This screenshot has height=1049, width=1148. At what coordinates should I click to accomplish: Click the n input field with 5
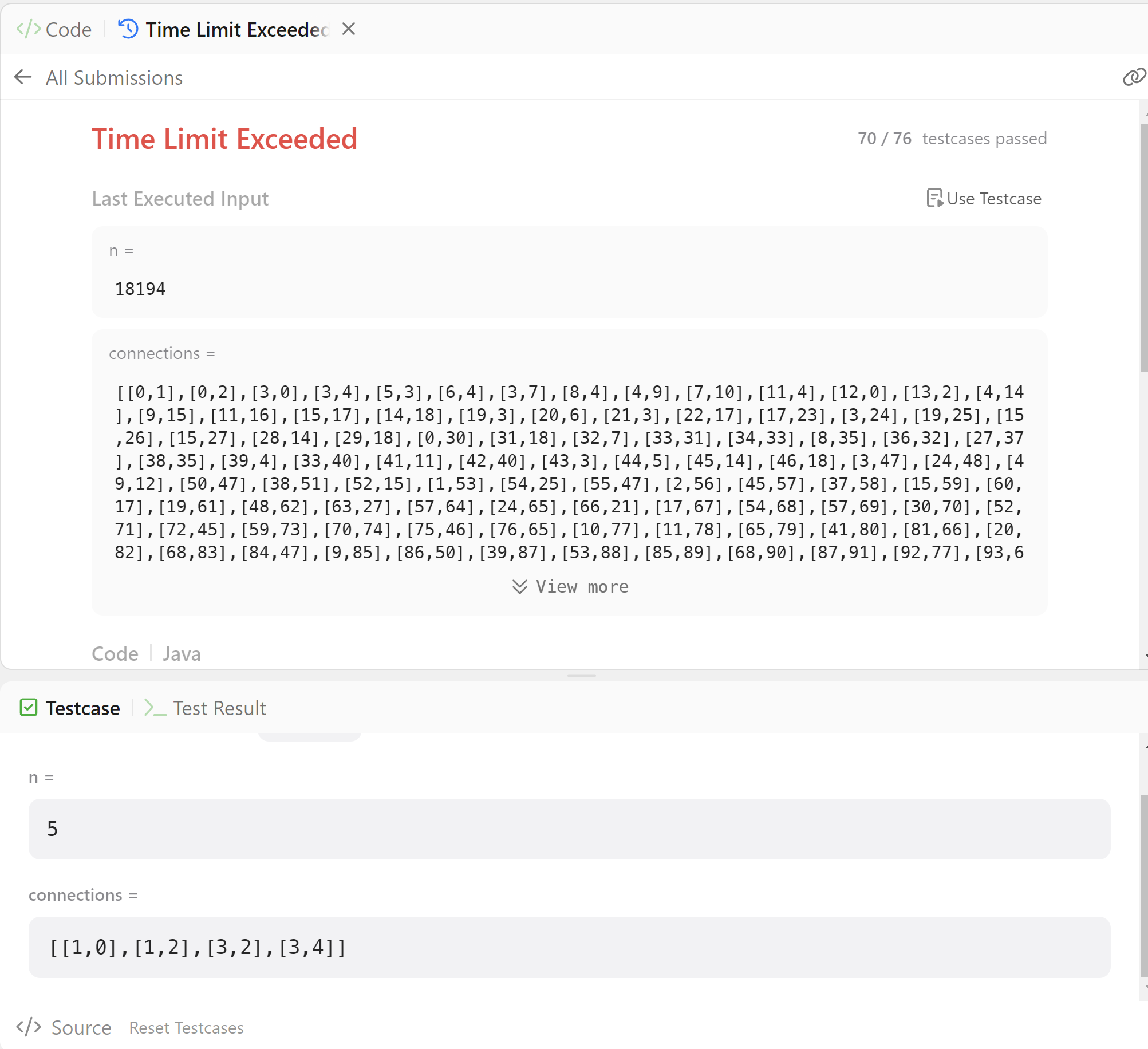click(569, 829)
